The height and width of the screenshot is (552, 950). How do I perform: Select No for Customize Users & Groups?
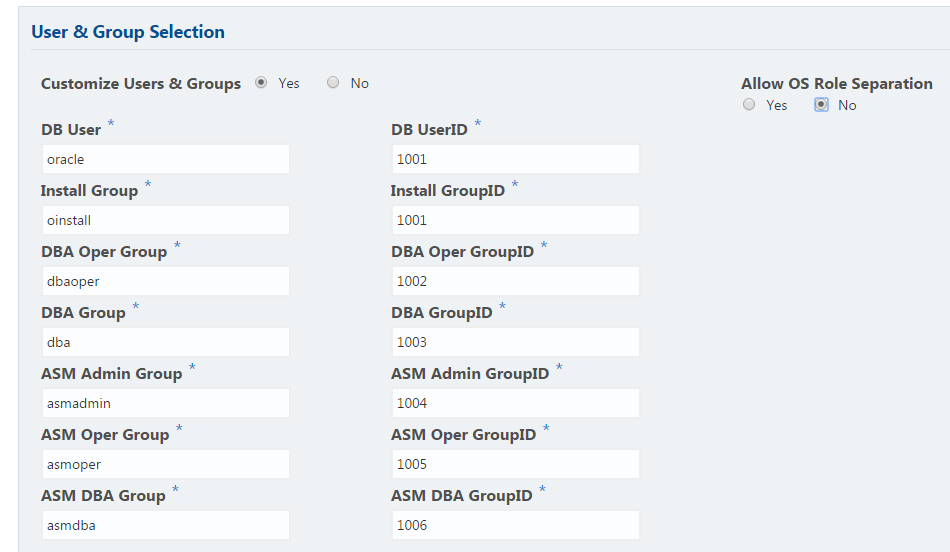333,83
